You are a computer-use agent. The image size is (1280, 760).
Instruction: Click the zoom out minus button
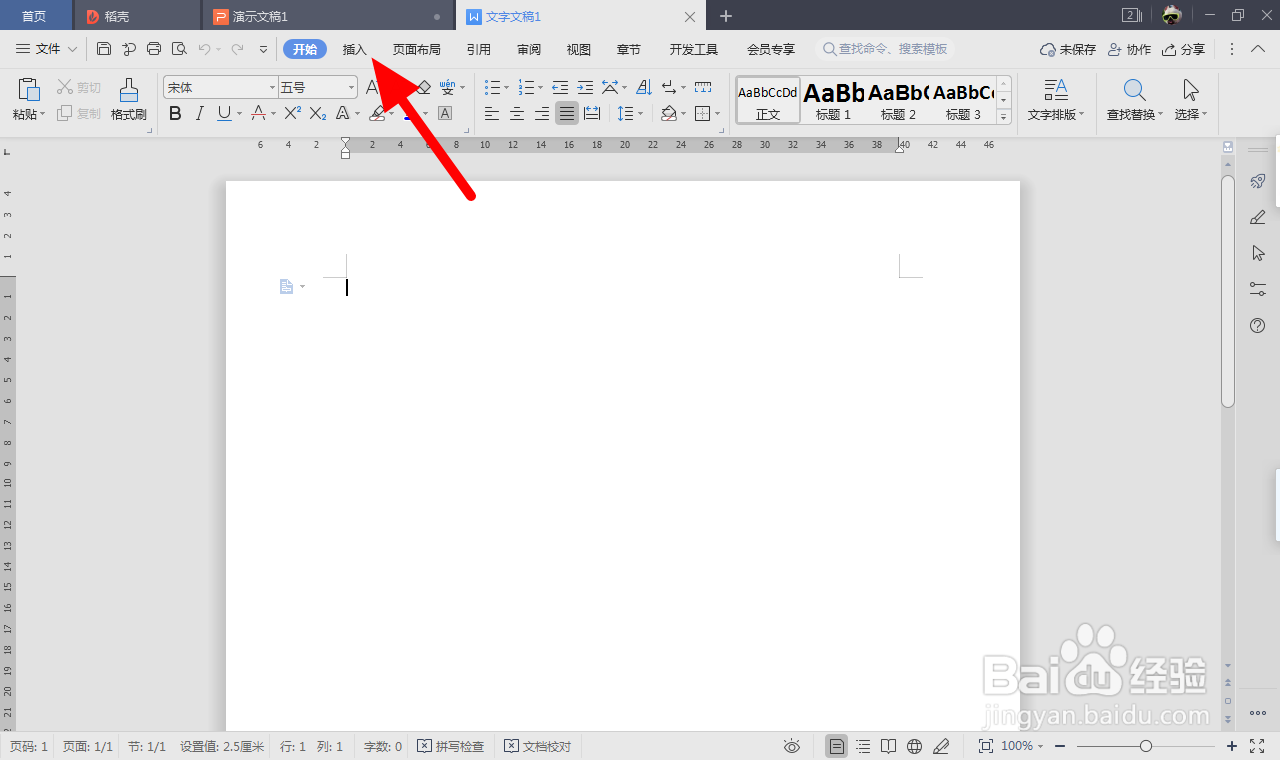click(1060, 746)
